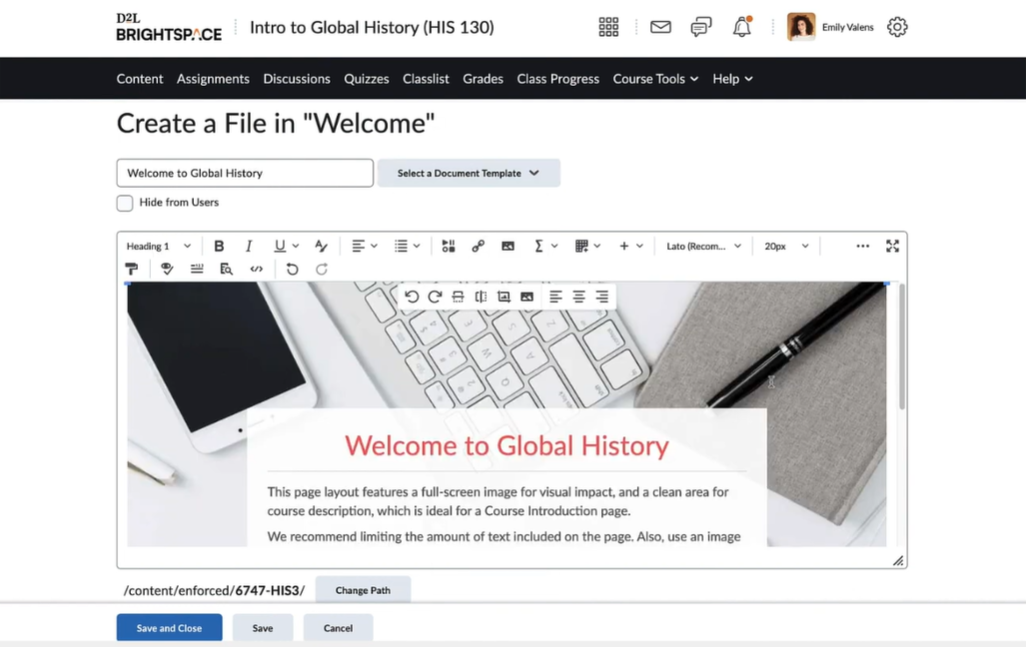Rotate the image clockwise

[x=434, y=296]
